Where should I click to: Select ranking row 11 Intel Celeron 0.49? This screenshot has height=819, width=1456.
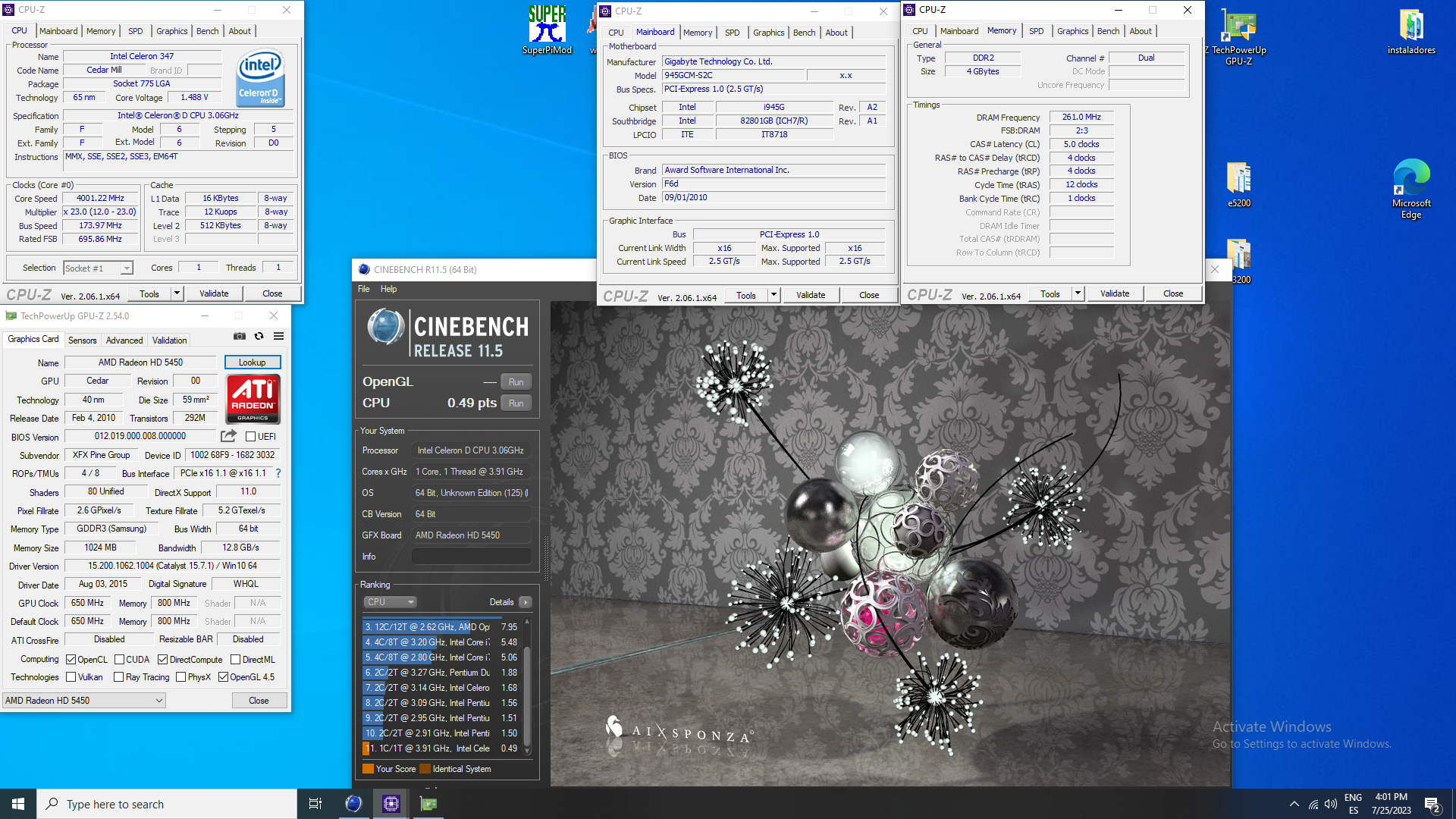pos(441,748)
